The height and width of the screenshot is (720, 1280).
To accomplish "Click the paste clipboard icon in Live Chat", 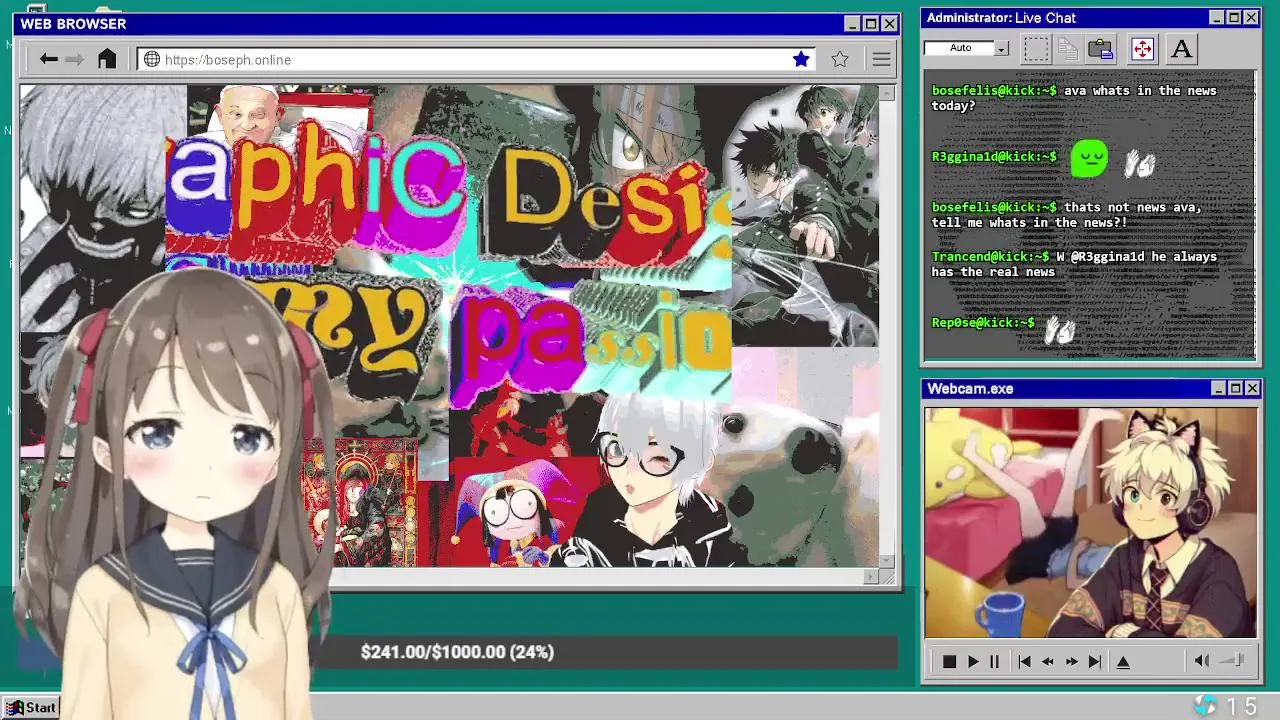I will [x=1101, y=48].
